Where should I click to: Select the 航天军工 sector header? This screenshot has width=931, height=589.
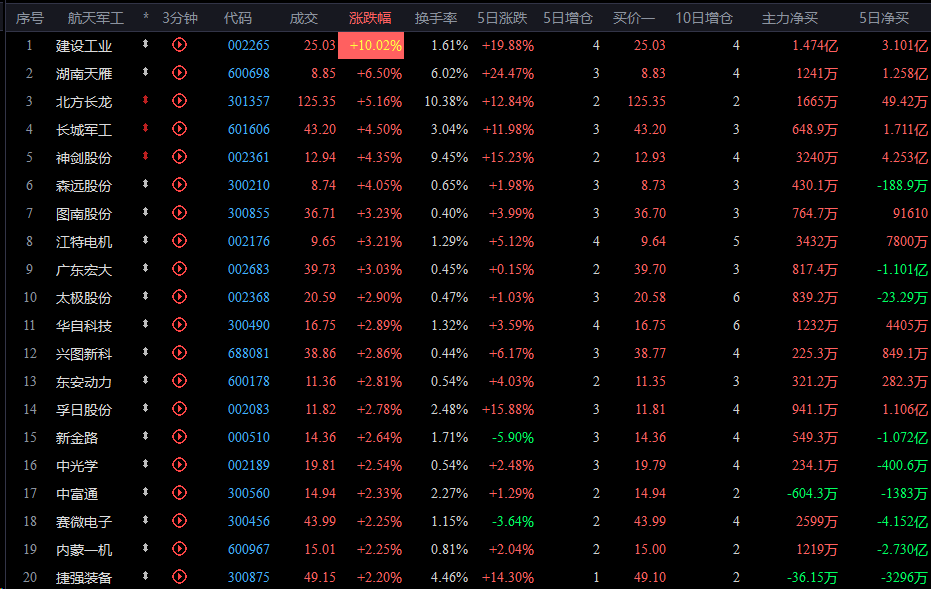[x=95, y=18]
